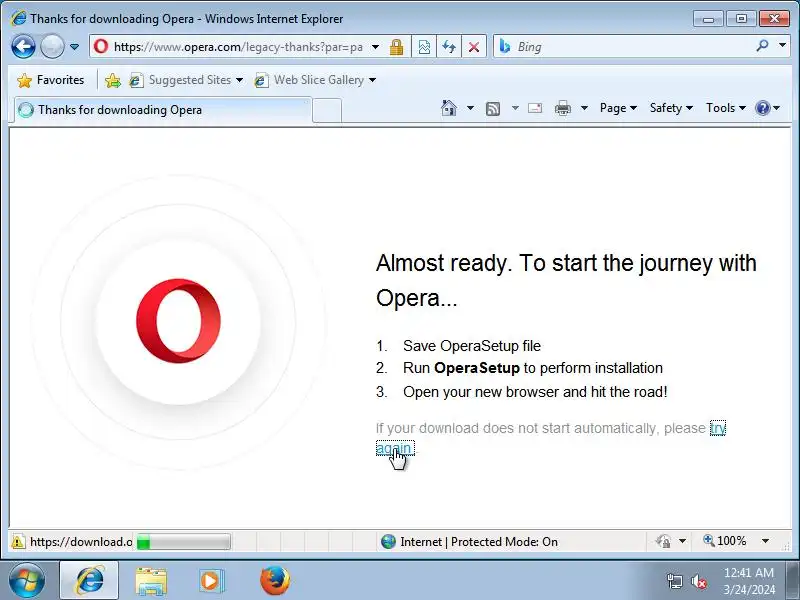
Task: Click the green page loading progress bar
Action: (184, 541)
